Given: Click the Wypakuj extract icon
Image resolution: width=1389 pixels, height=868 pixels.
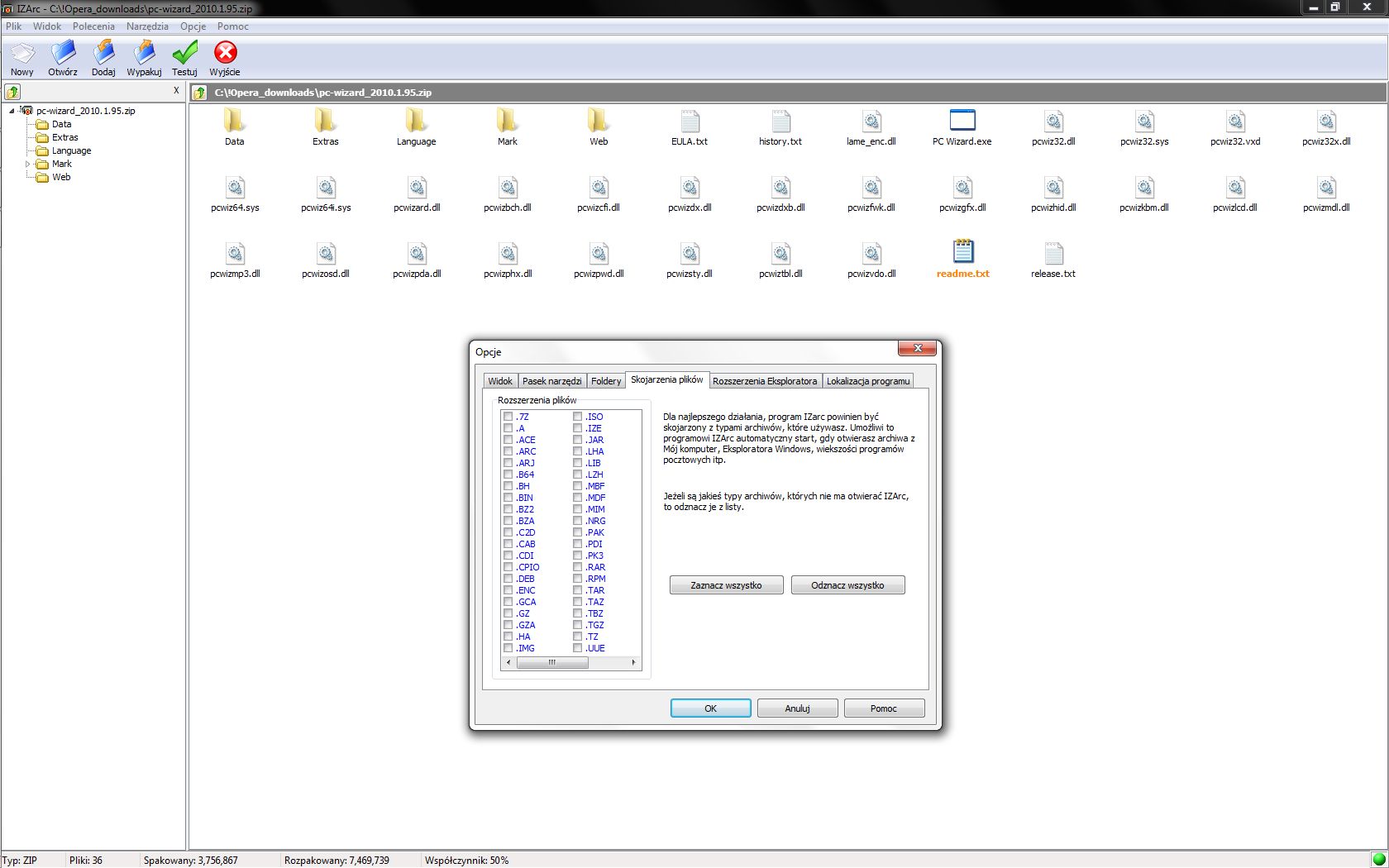Looking at the screenshot, I should [x=144, y=53].
